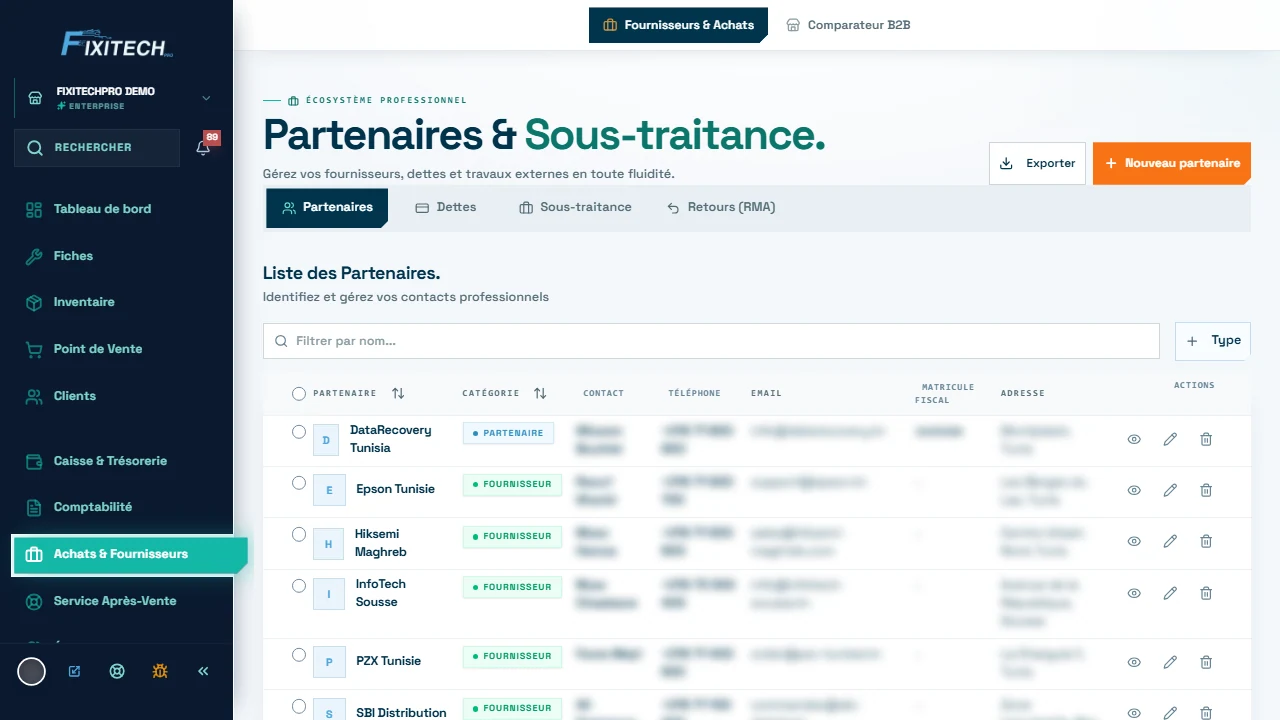
Task: Delete the InfoTech Sousse partner
Action: 1206,593
